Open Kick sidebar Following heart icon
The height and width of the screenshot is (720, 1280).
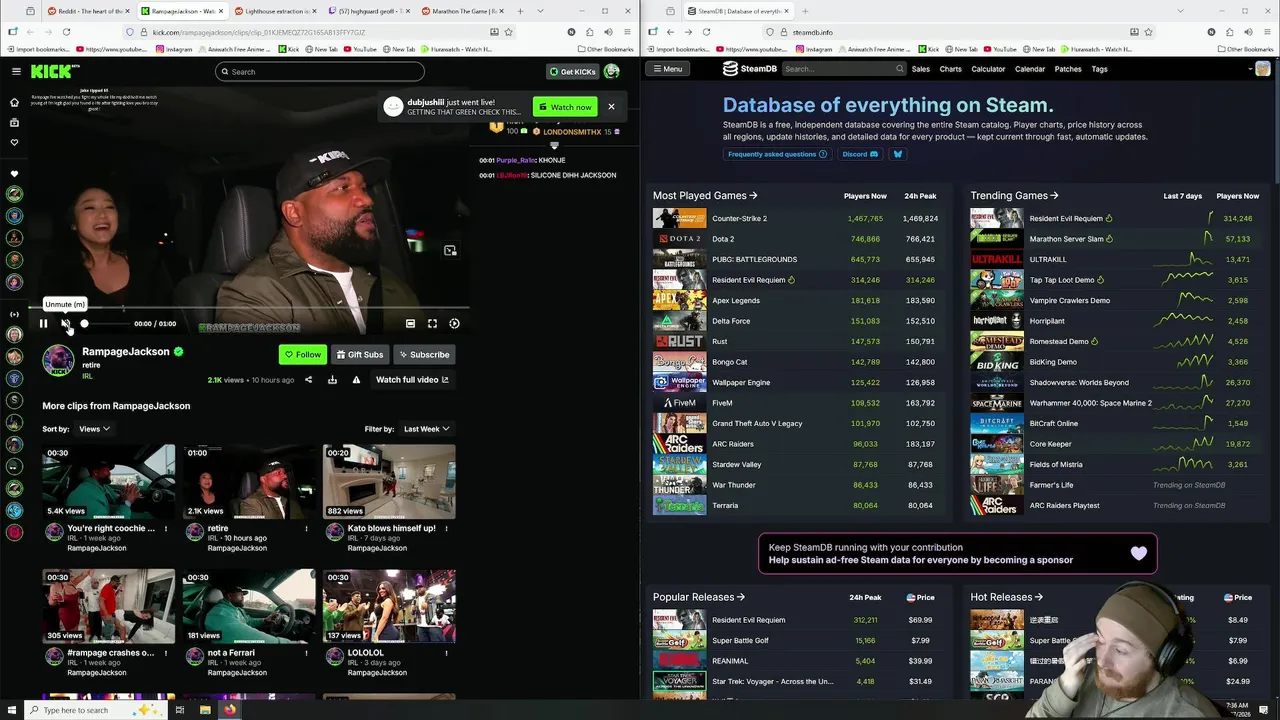[14, 142]
